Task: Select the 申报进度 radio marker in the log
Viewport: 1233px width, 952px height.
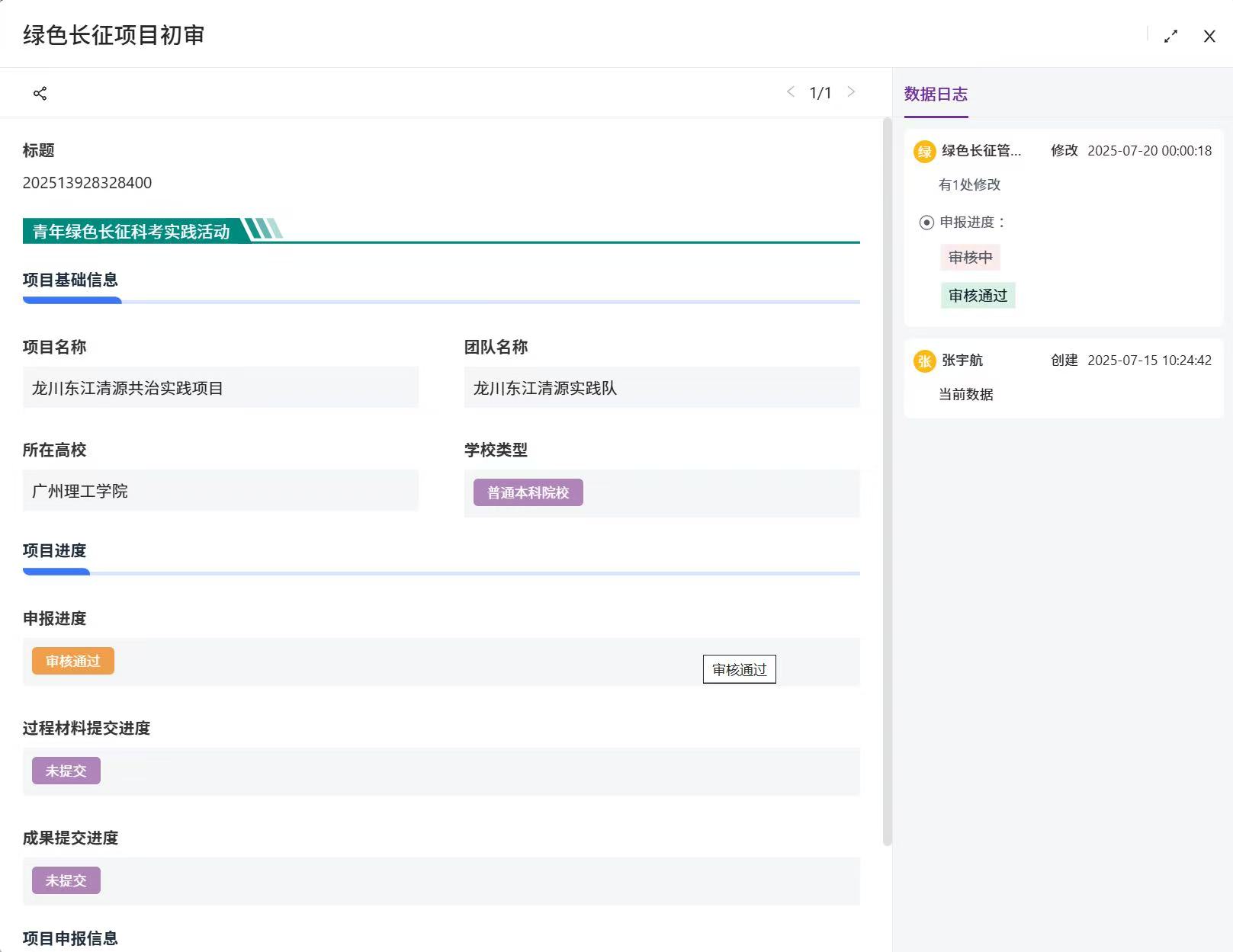Action: coord(926,223)
